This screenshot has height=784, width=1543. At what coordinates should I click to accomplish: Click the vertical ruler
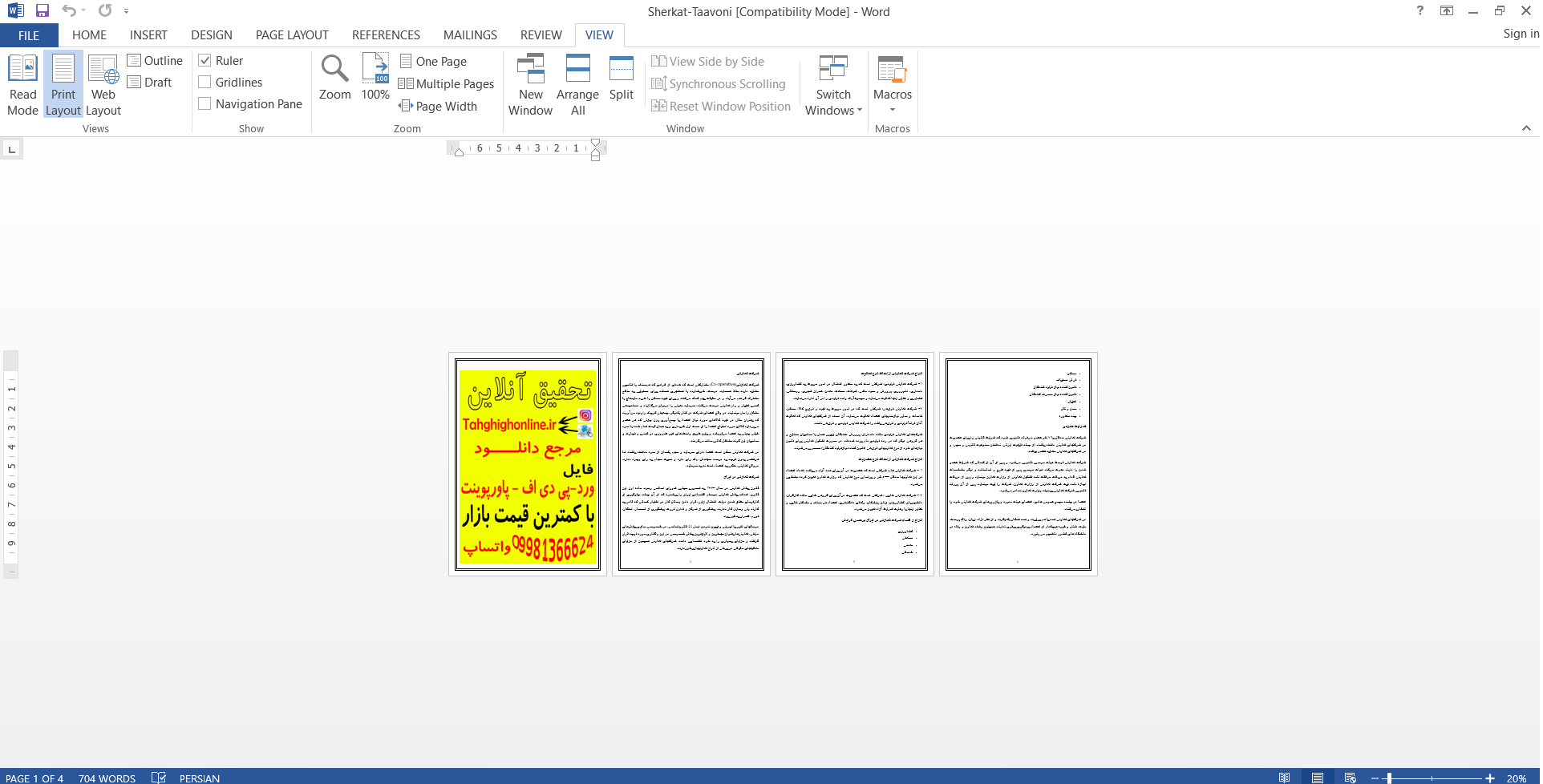pyautogui.click(x=11, y=464)
